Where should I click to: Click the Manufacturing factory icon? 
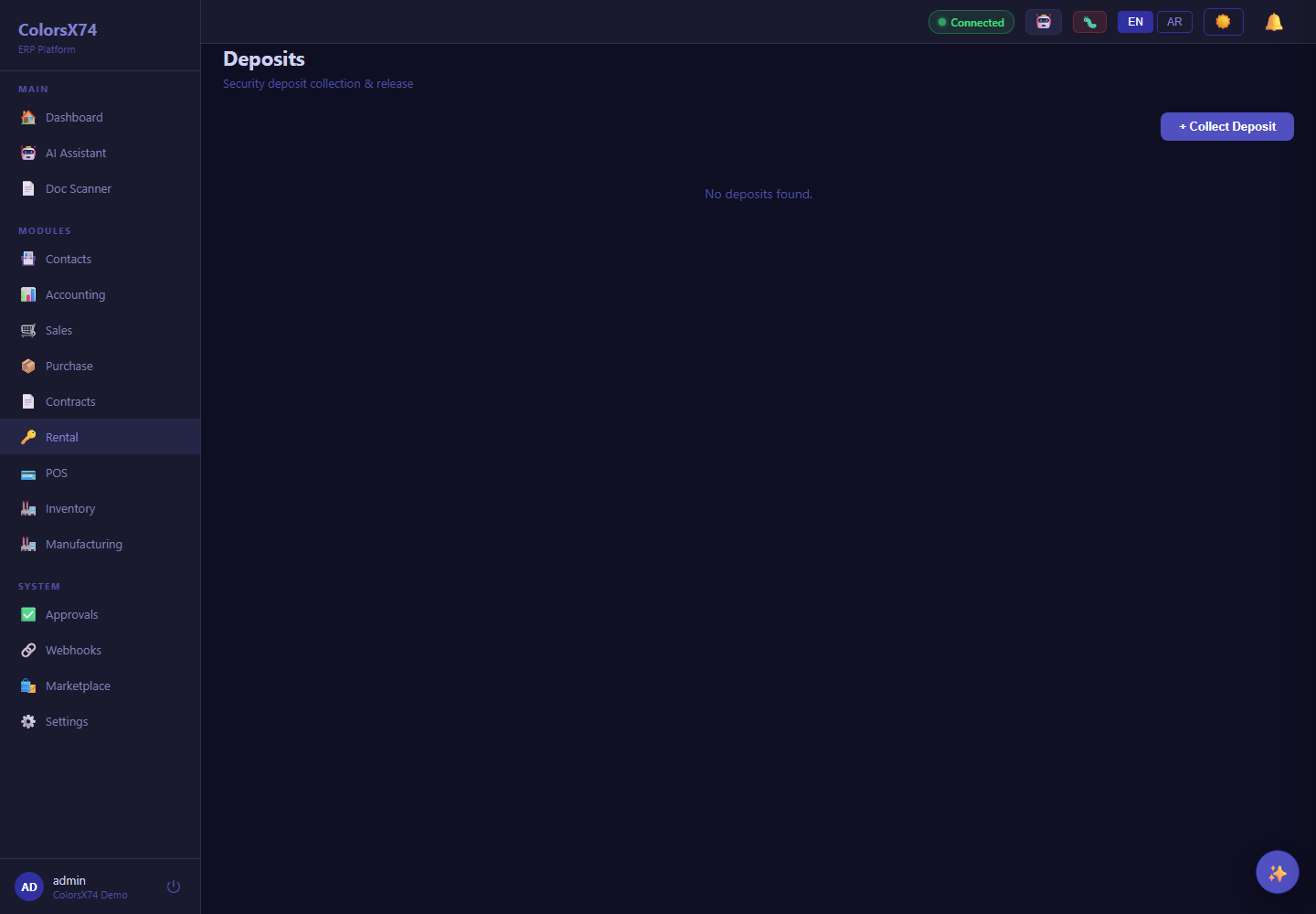tap(28, 544)
